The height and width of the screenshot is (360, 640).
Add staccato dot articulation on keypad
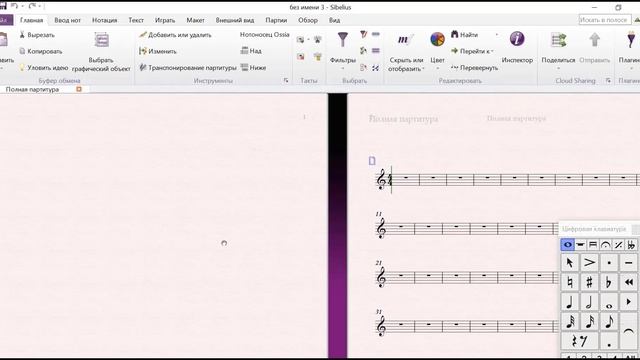[609, 263]
